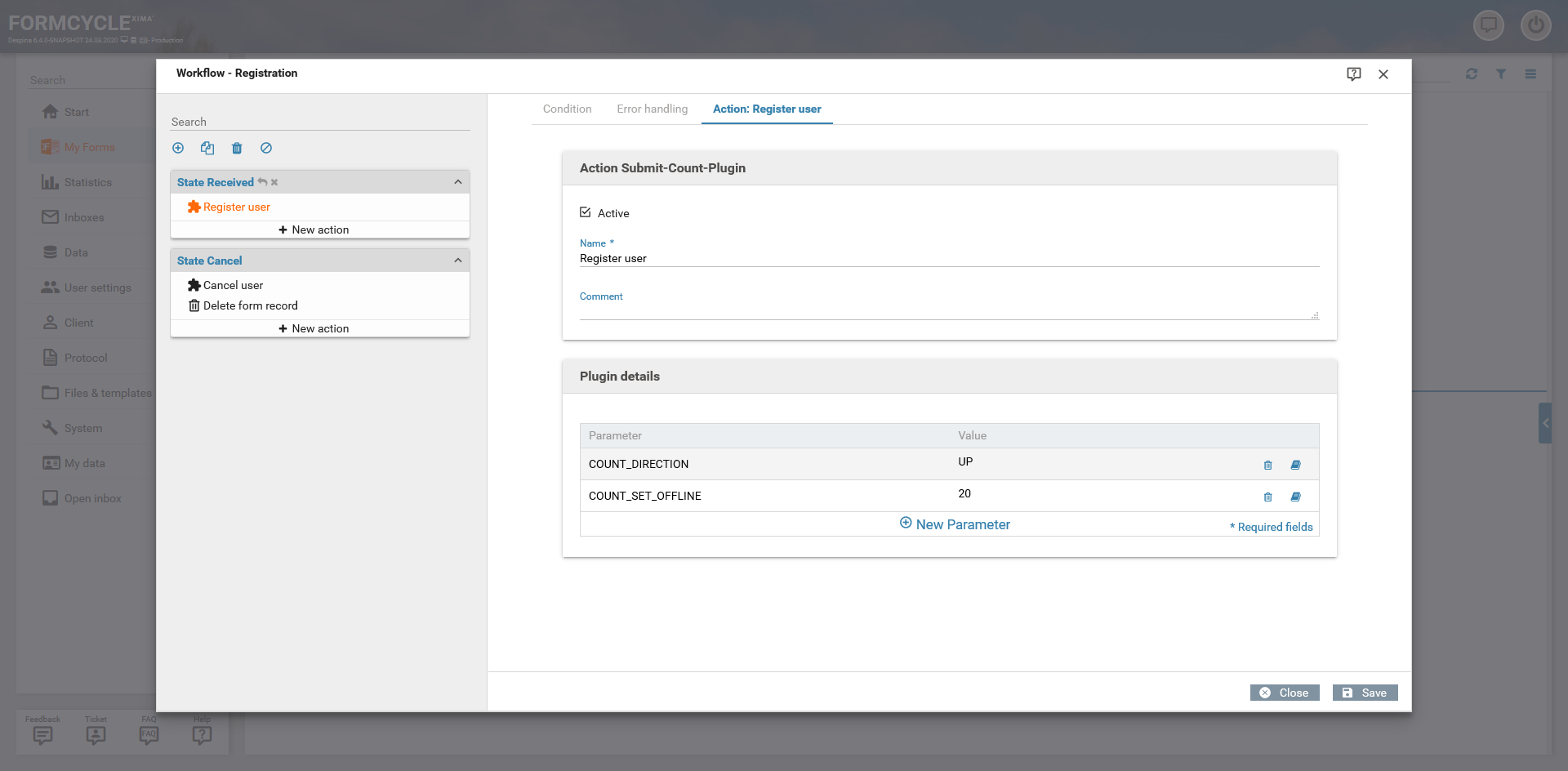Click the disable (crossed circle) icon in the workflow toolbar

click(x=266, y=148)
